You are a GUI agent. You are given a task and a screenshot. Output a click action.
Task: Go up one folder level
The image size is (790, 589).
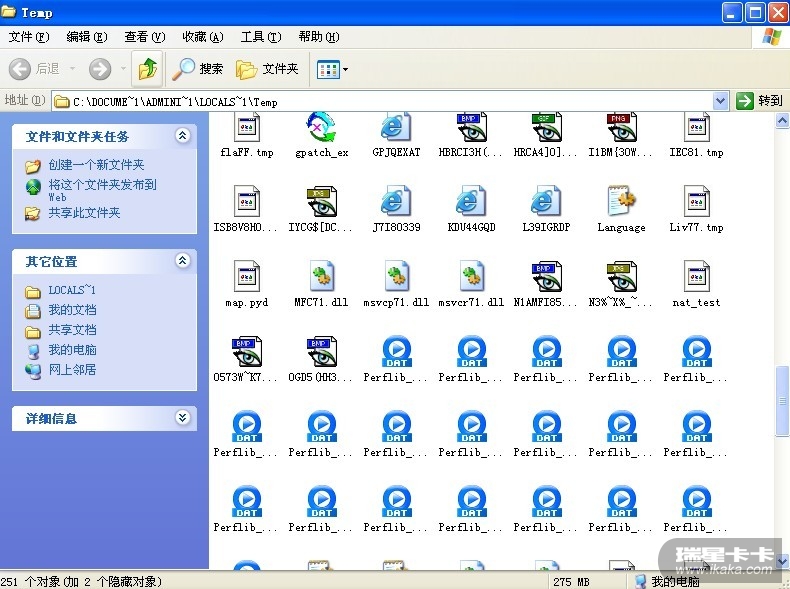(147, 69)
